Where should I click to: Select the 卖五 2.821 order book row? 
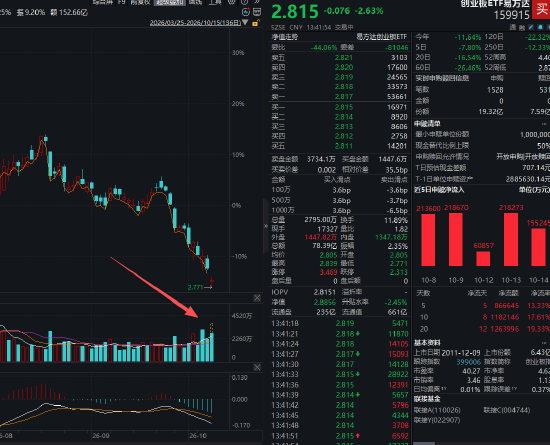tap(340, 58)
